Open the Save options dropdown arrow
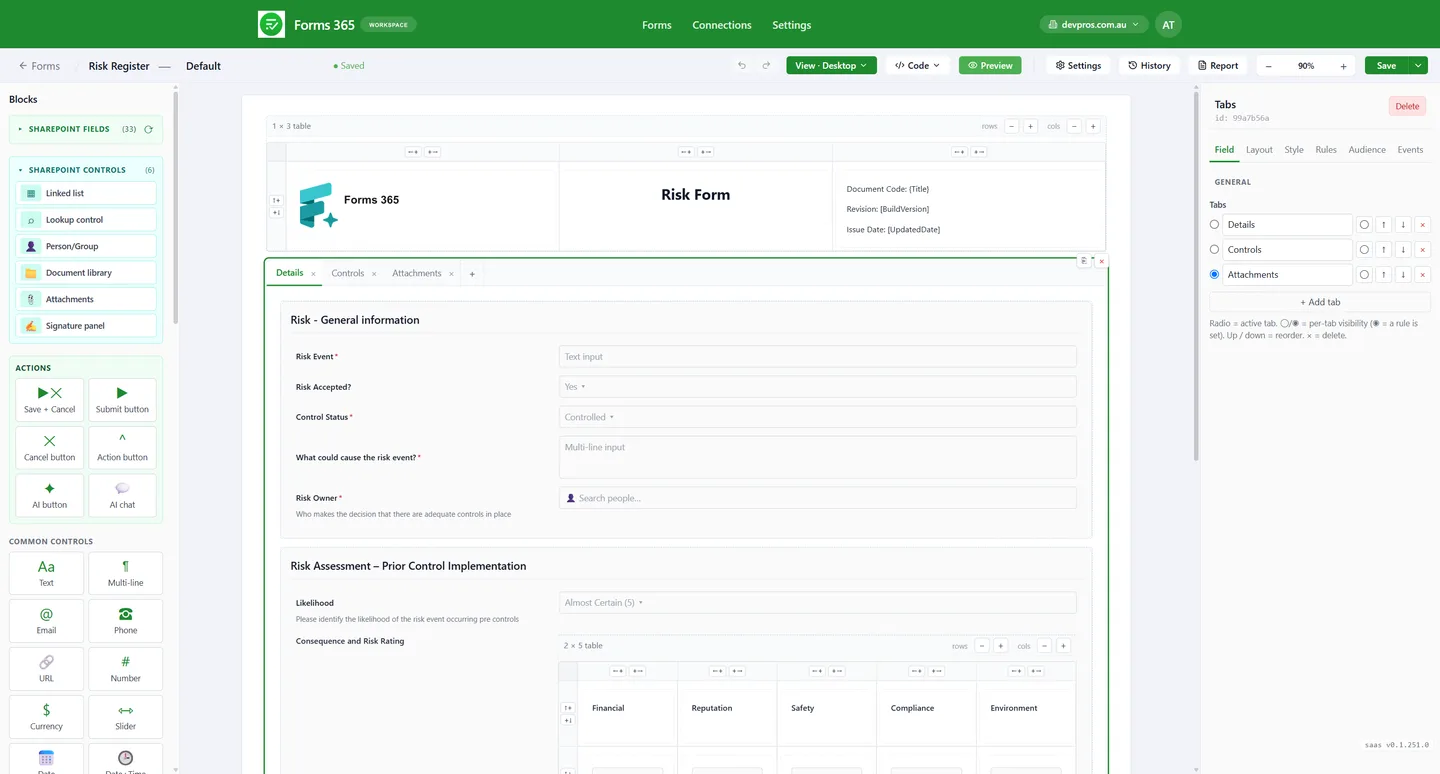Image resolution: width=1440 pixels, height=774 pixels. (1418, 65)
